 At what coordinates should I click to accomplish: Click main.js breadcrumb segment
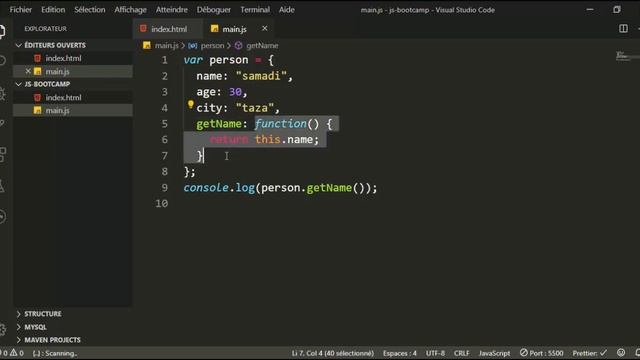click(x=167, y=46)
